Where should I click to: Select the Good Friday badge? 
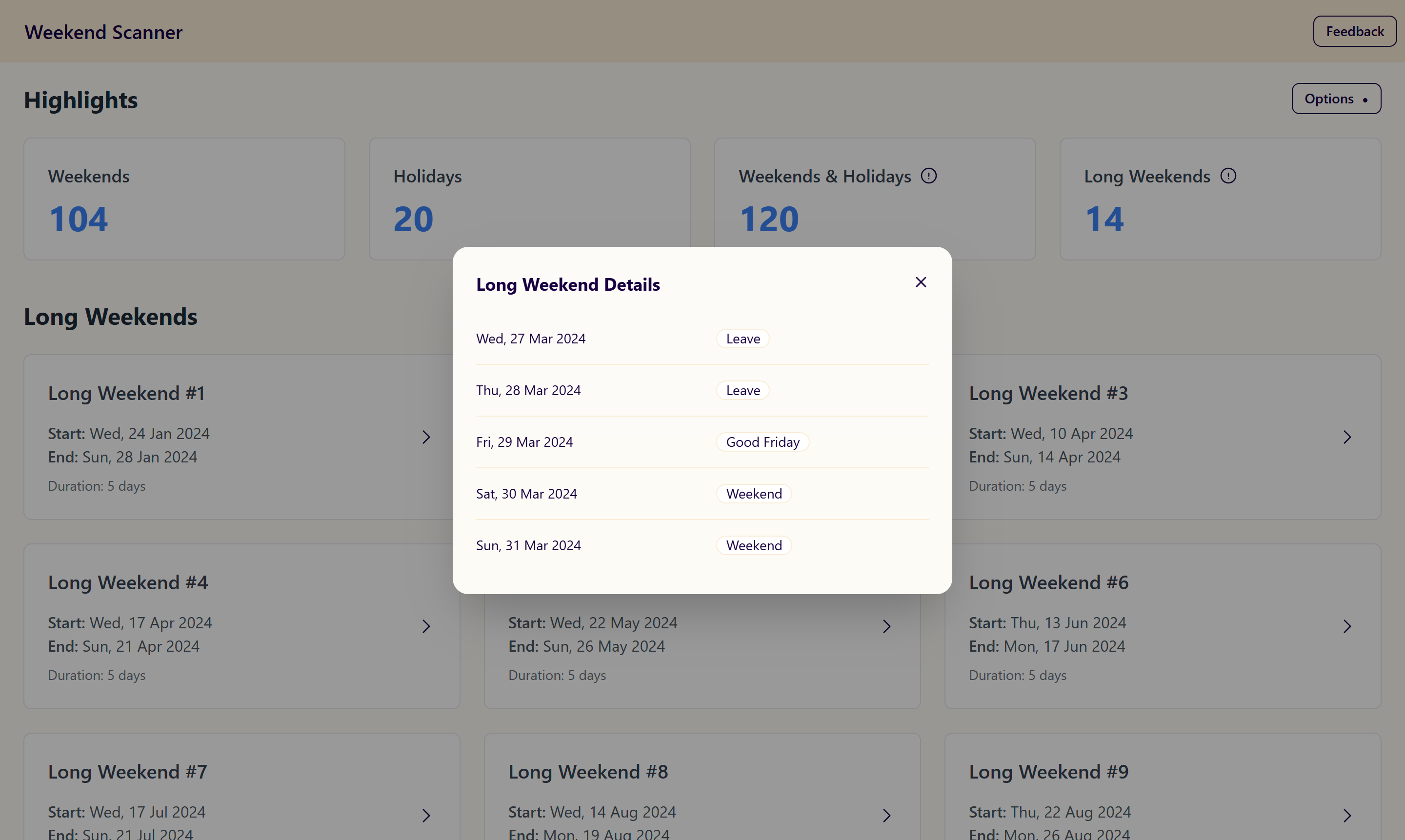coord(763,442)
